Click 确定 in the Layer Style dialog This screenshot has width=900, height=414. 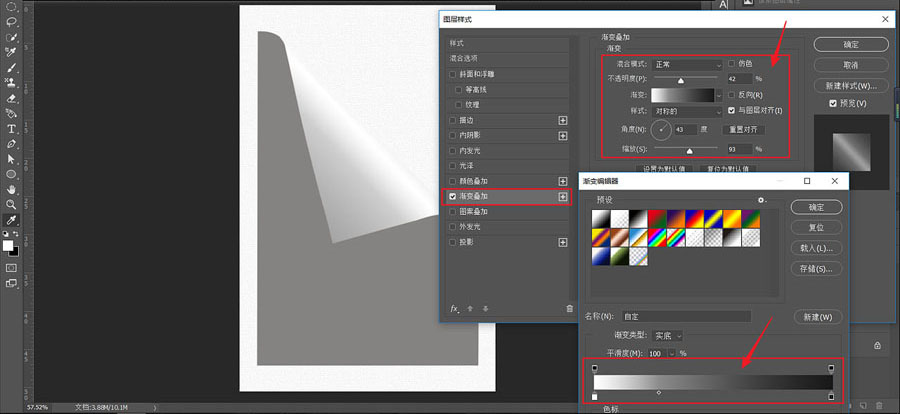[851, 45]
